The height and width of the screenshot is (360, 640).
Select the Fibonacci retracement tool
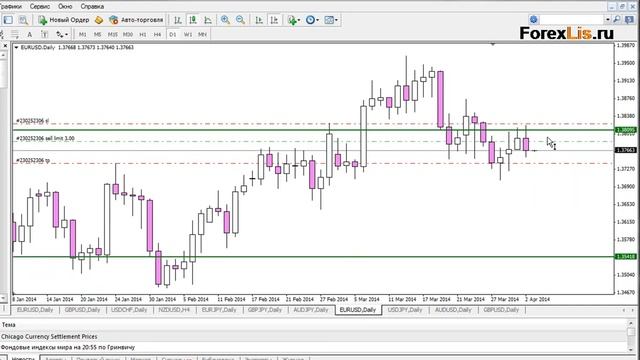pyautogui.click(x=15, y=34)
